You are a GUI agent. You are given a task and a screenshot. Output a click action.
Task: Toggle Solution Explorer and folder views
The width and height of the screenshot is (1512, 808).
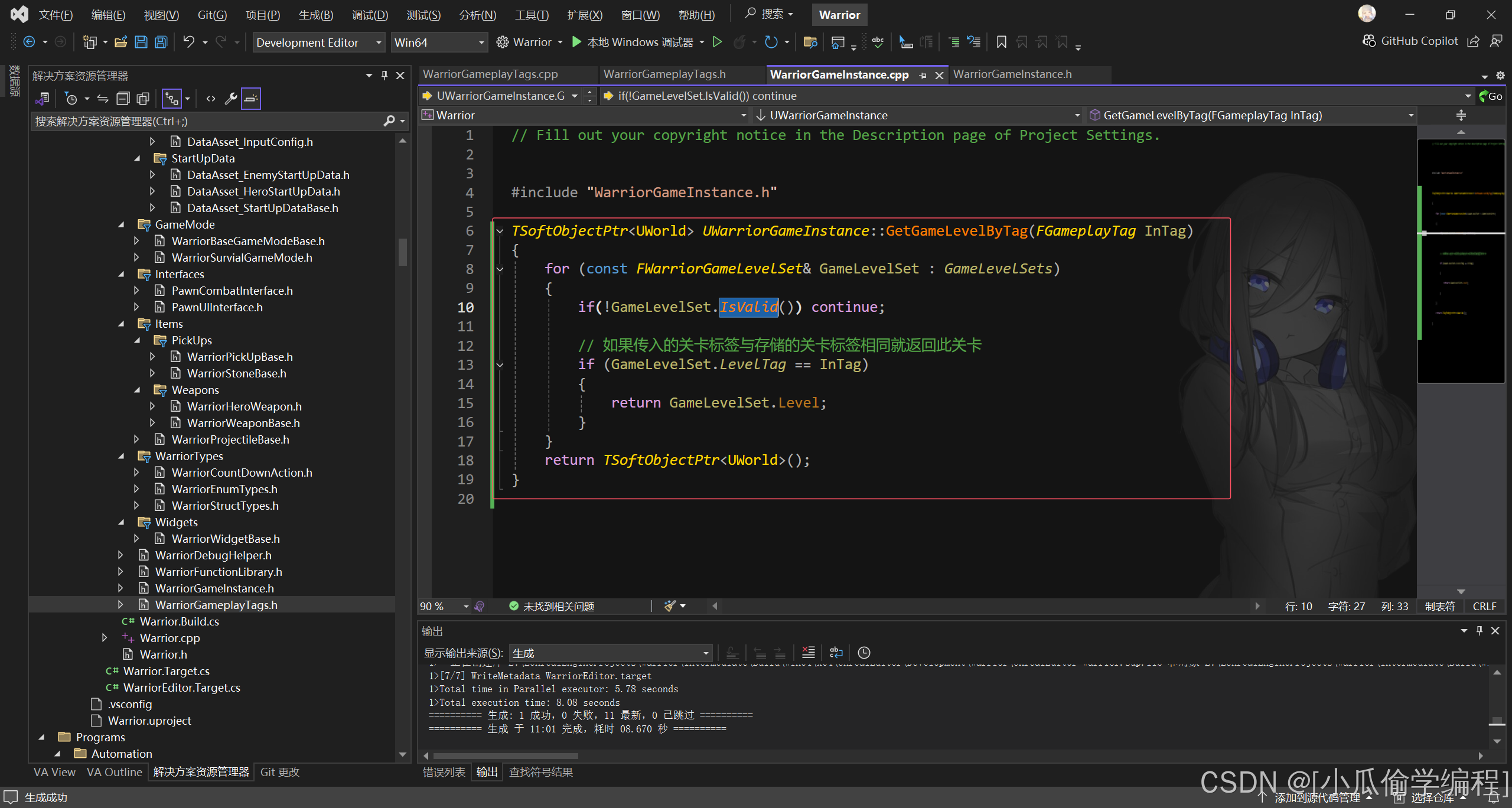pos(42,99)
